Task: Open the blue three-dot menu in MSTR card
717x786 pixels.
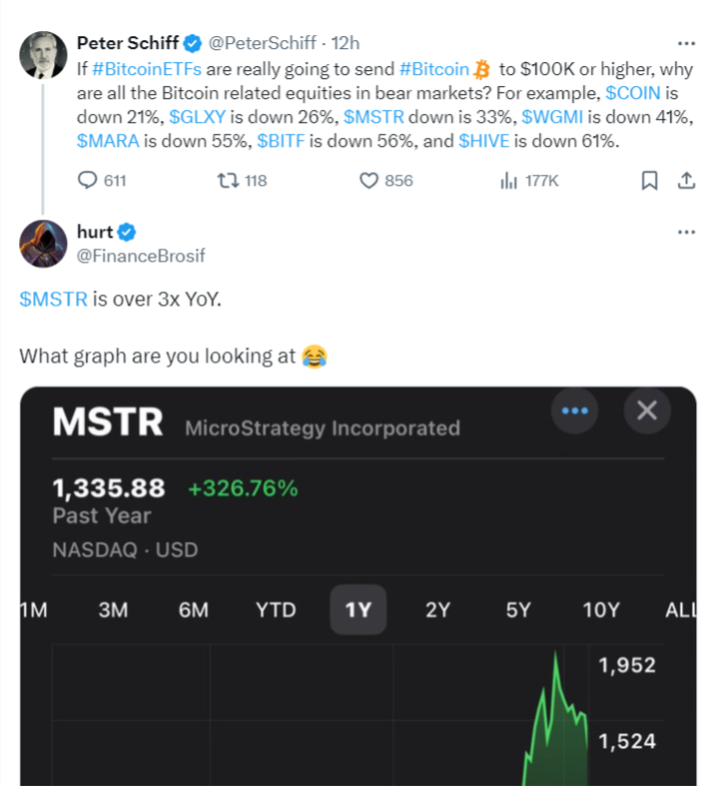Action: pos(575,411)
